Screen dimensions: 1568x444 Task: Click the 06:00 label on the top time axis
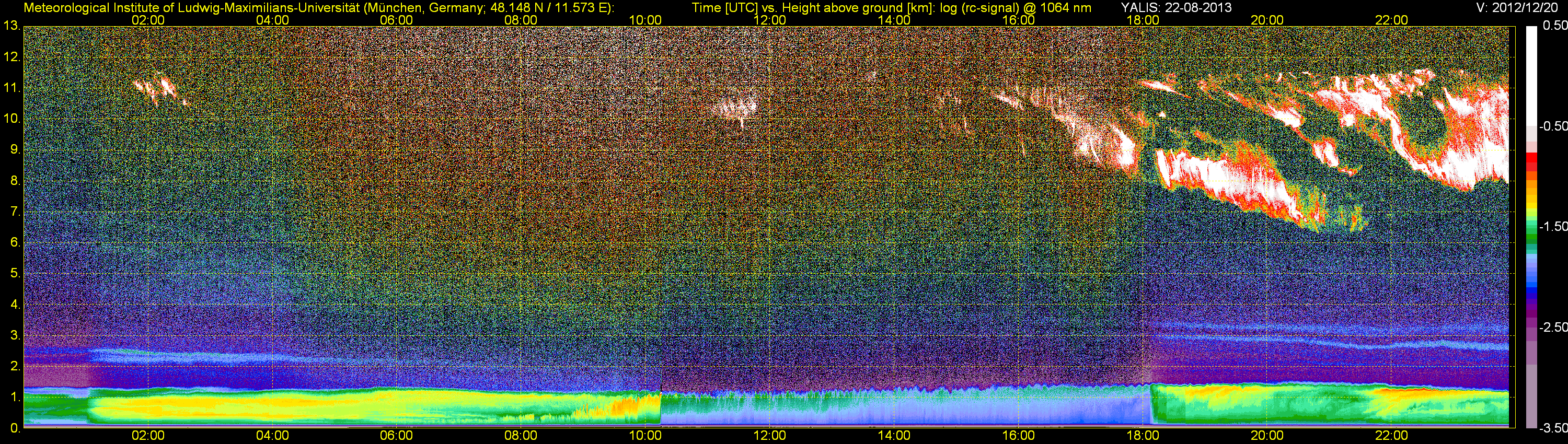396,20
